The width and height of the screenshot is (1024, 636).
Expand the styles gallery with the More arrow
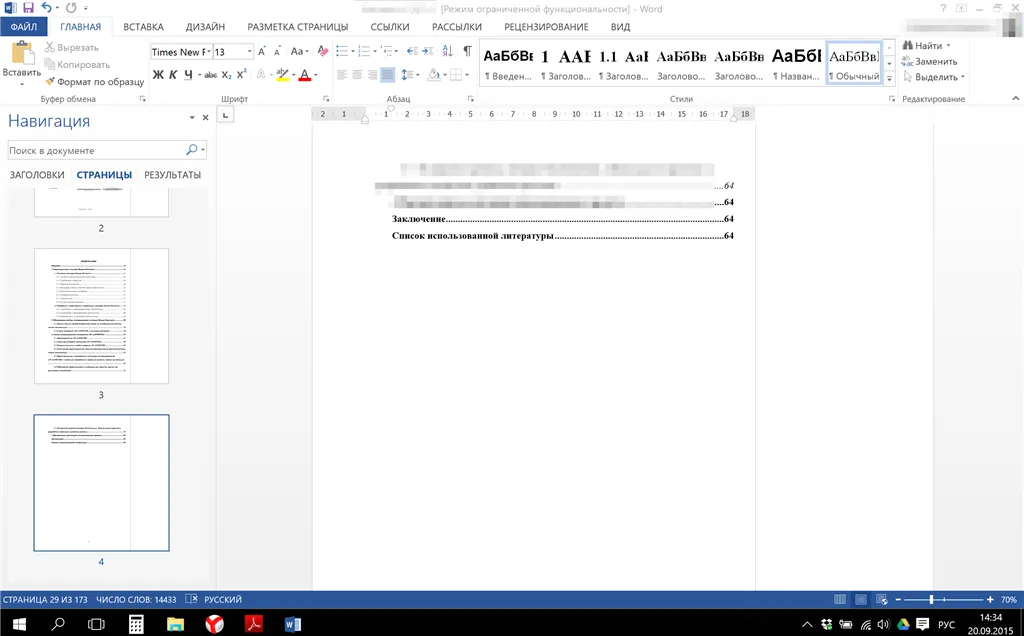coord(889,78)
